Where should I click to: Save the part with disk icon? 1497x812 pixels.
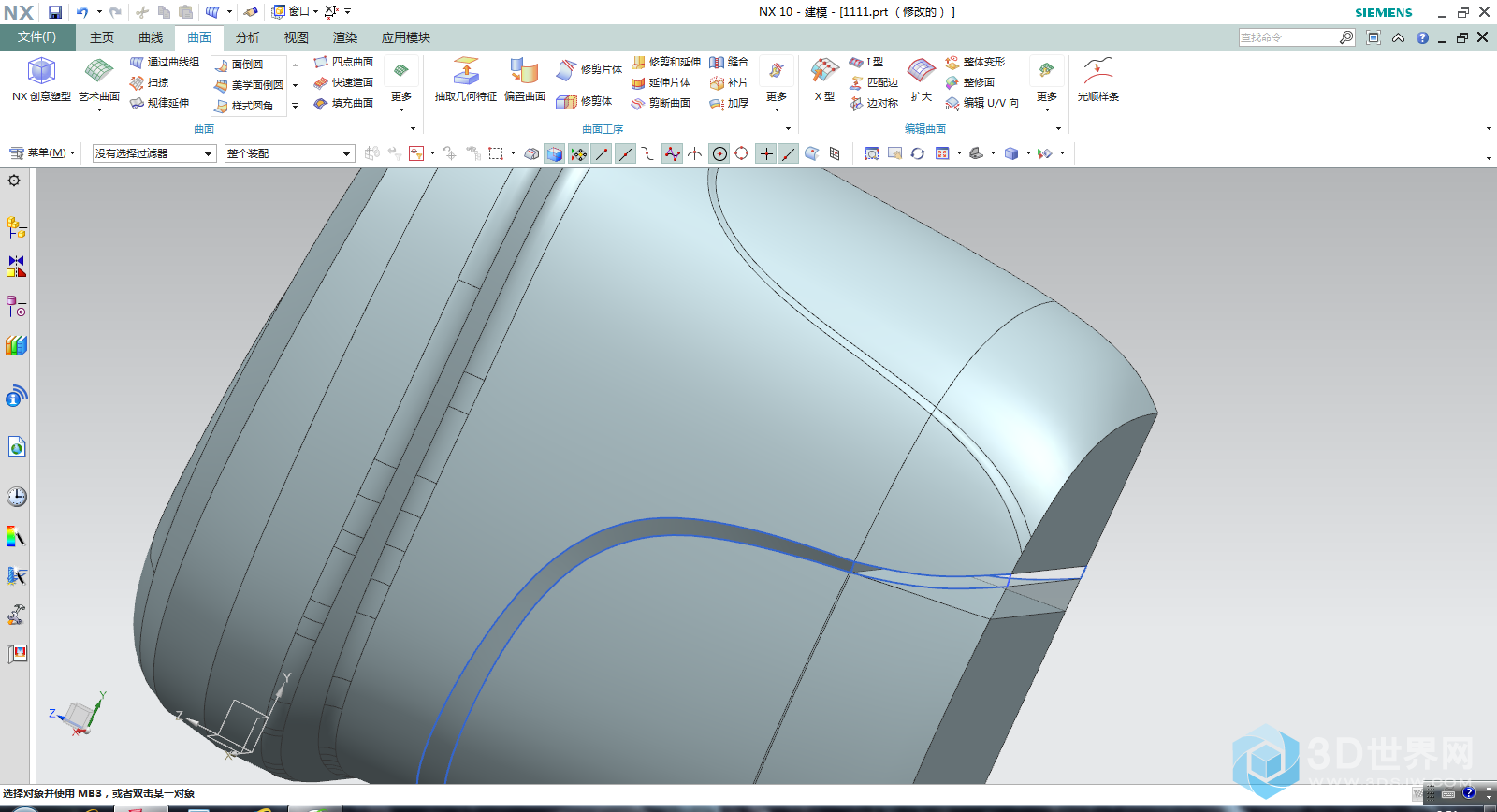point(55,12)
